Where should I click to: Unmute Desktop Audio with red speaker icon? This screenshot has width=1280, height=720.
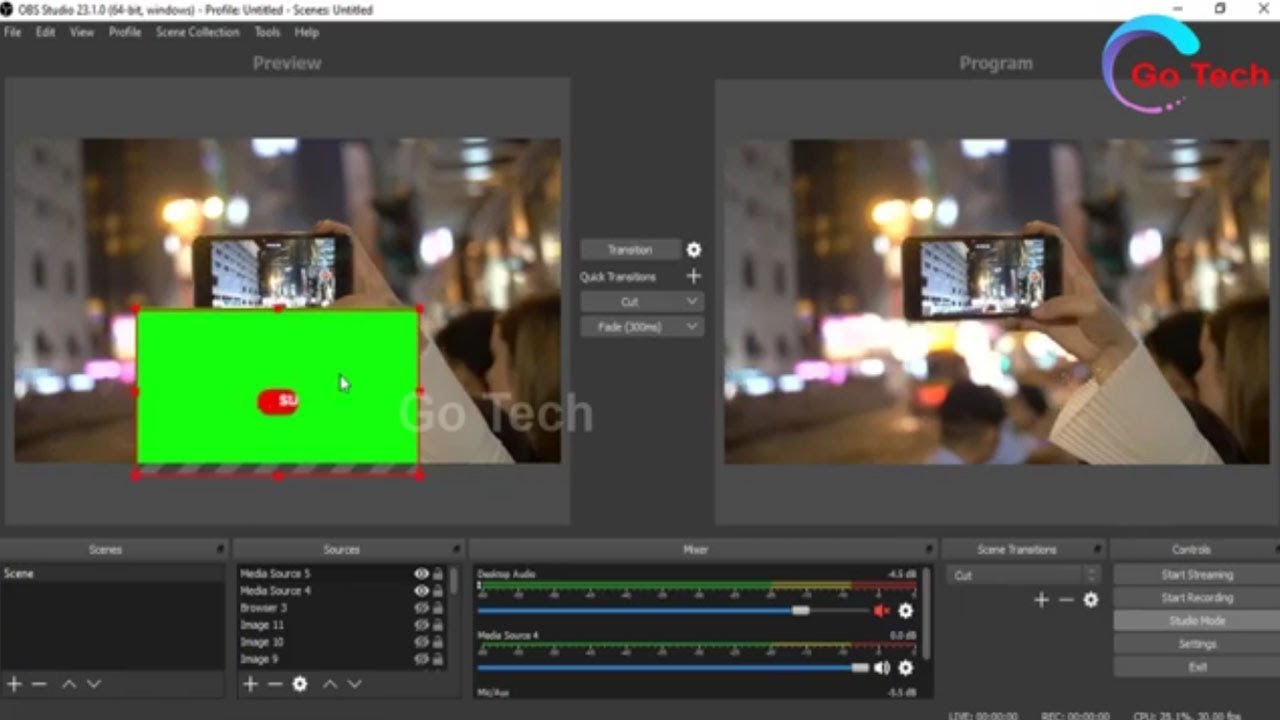coord(881,610)
